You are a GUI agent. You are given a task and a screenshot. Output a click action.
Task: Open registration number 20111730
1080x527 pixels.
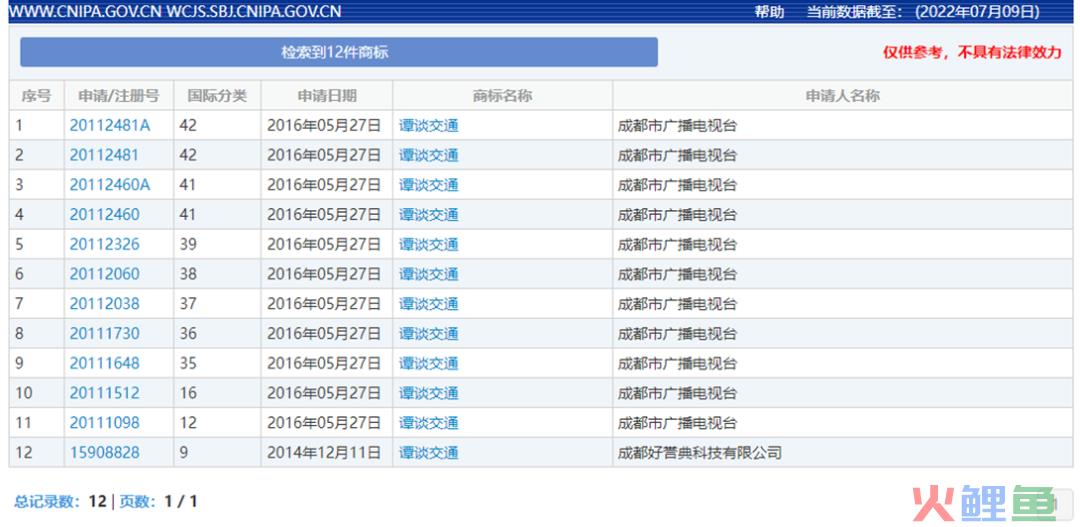104,333
